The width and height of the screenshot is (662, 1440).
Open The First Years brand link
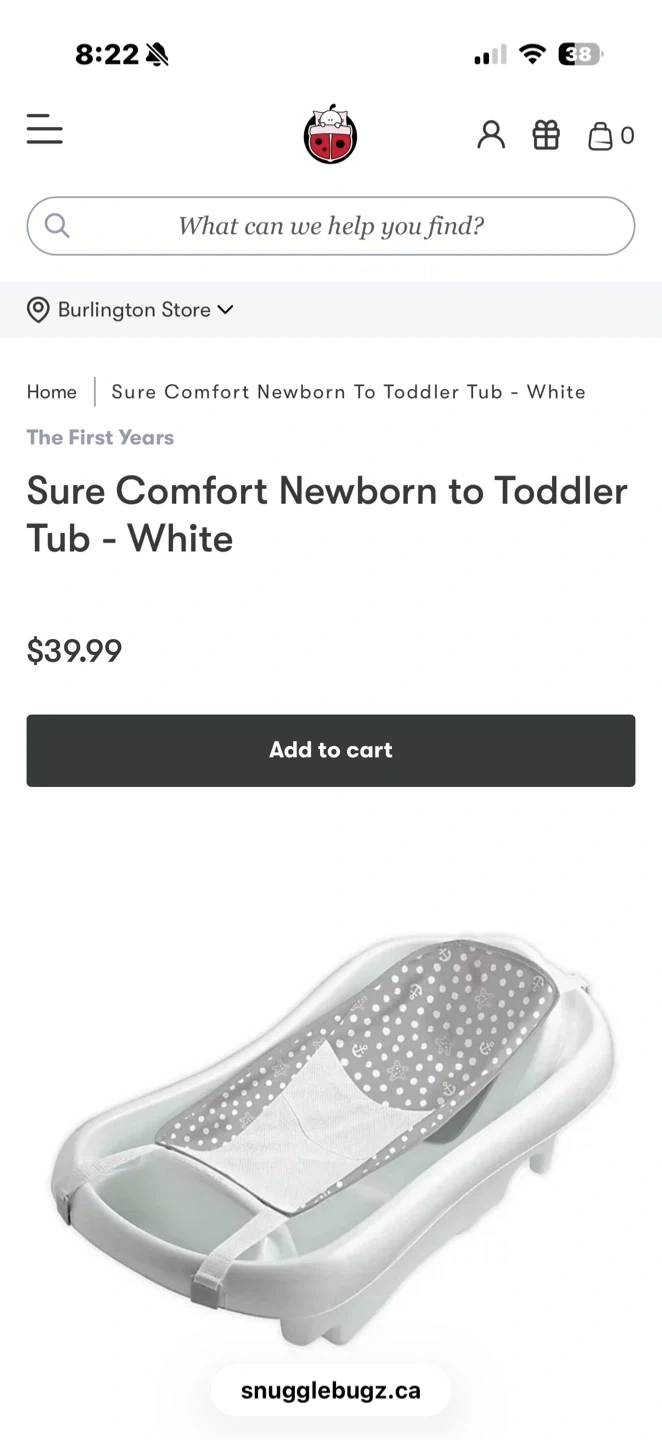pos(100,437)
